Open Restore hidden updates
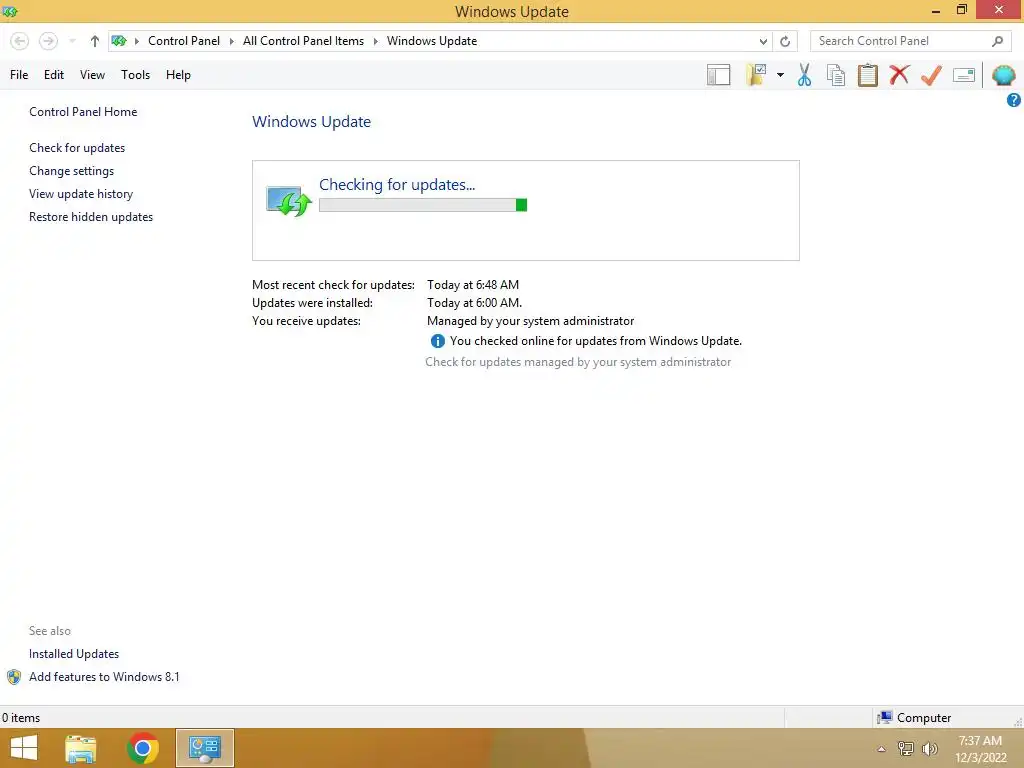The image size is (1024, 768). click(x=91, y=217)
